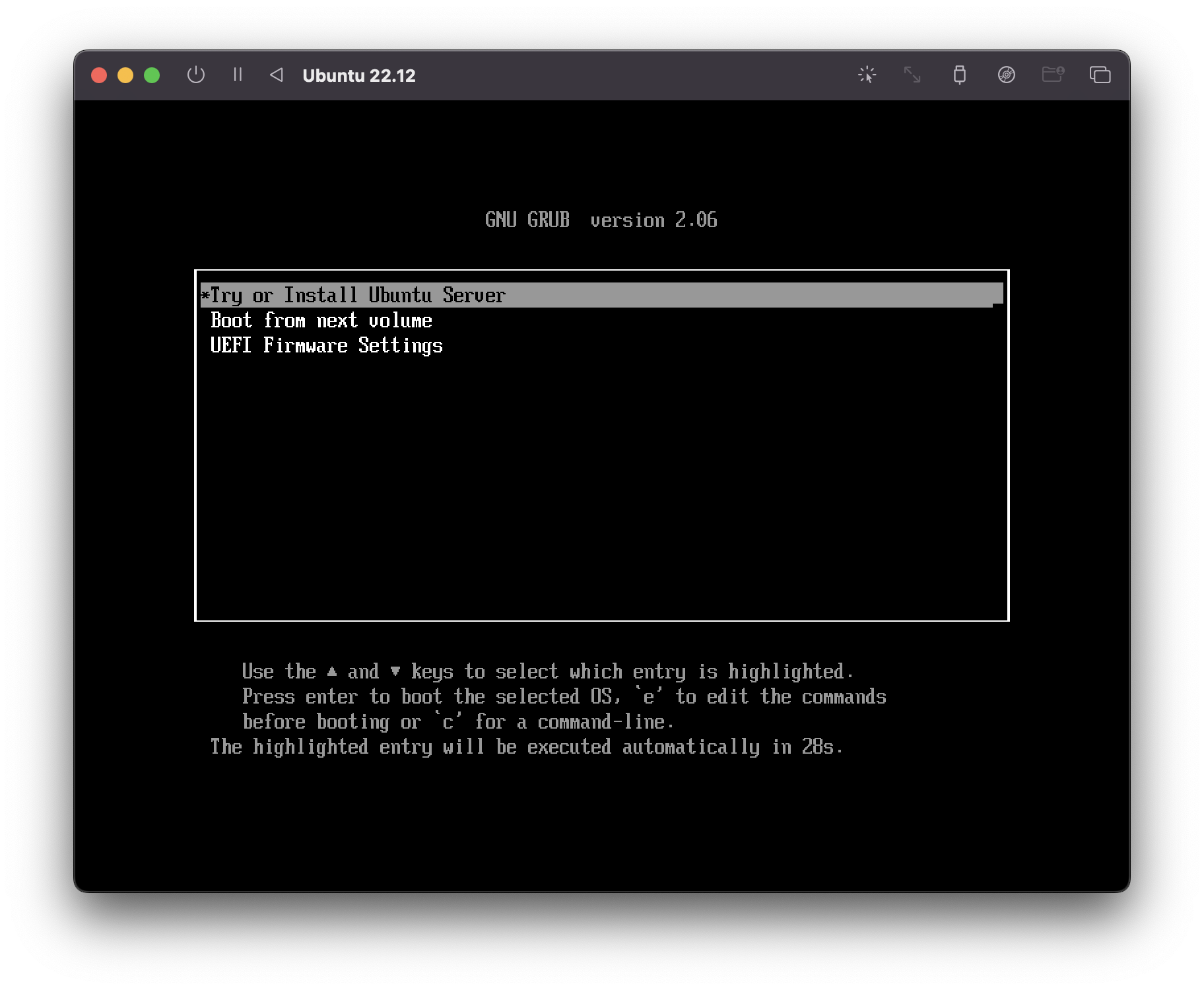The width and height of the screenshot is (1204, 990).
Task: Click 'Press enter to boot the selected OS' line
Action: (564, 697)
